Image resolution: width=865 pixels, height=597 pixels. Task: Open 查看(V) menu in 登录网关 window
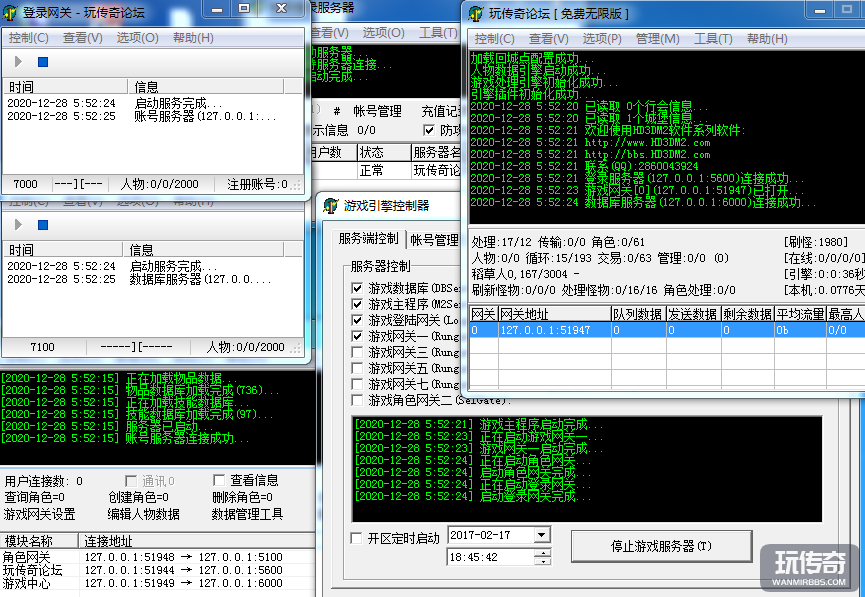click(83, 38)
